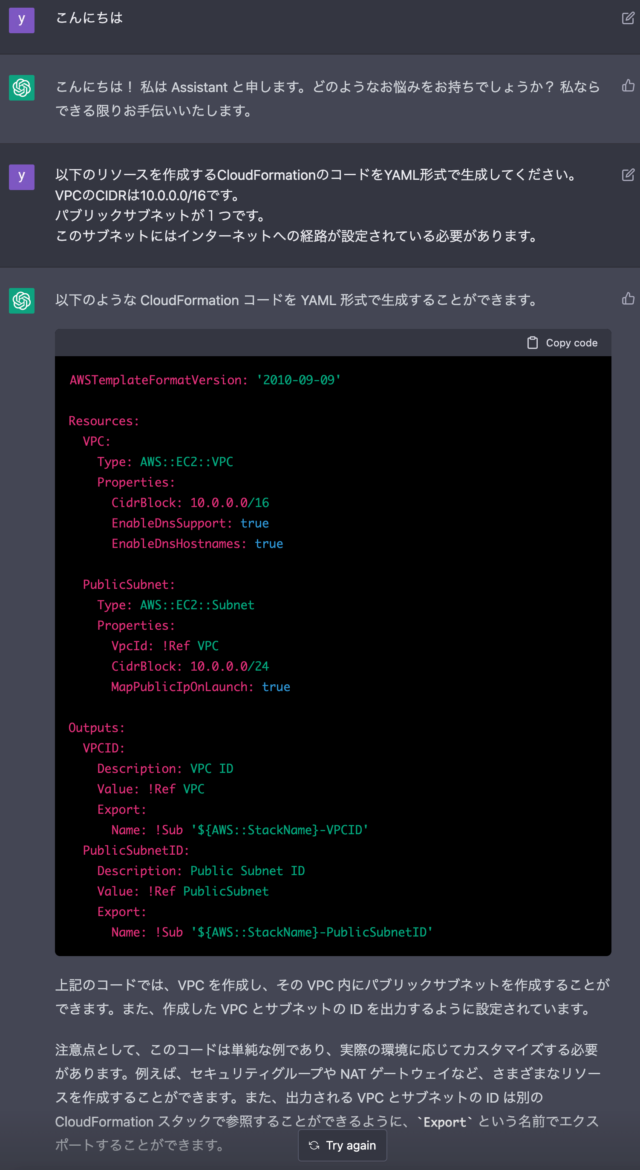Click 'Description: VPC ID' line

click(x=165, y=768)
